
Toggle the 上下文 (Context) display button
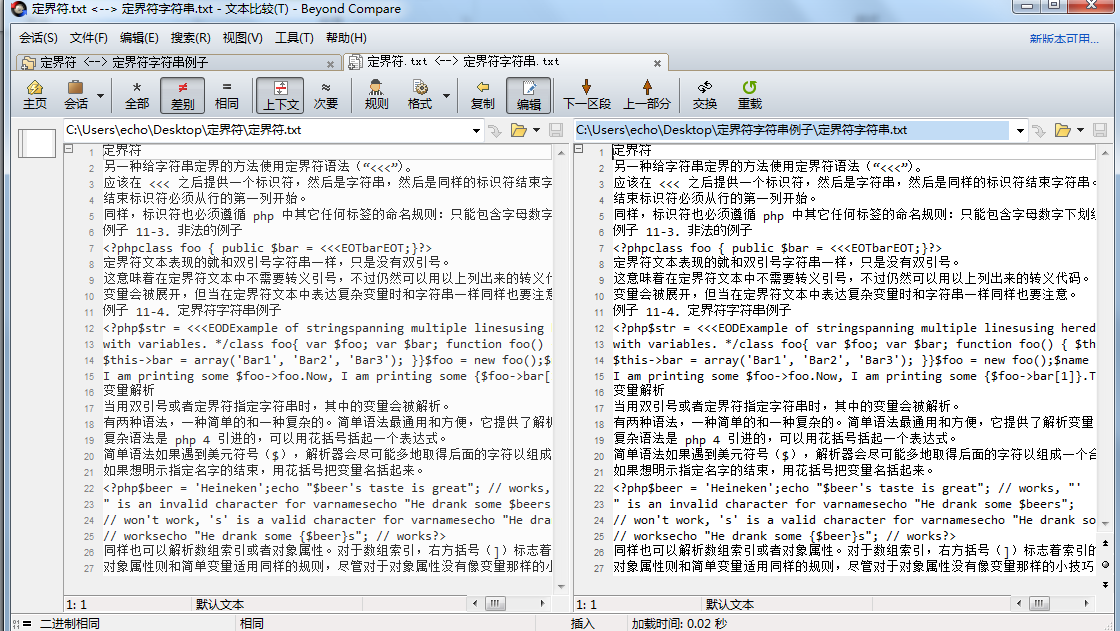(280, 94)
